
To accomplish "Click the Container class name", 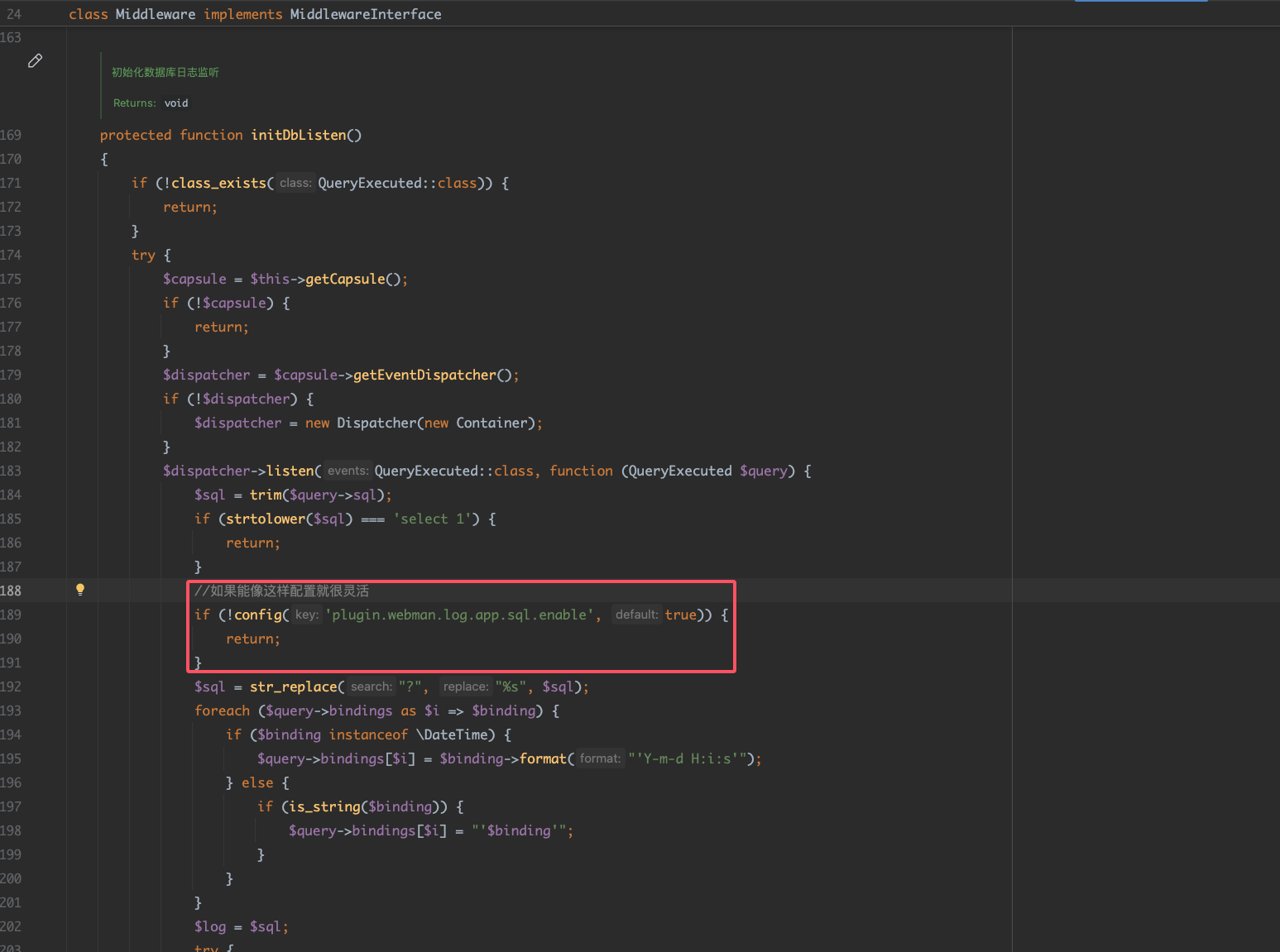I will (x=491, y=423).
